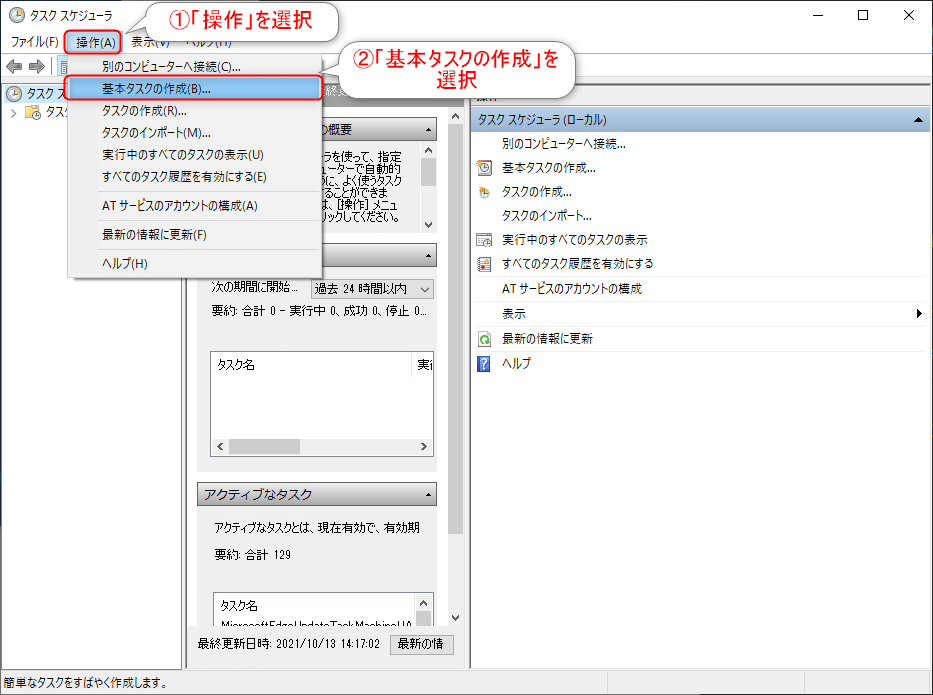
Task: Click the task library folder icon in tree
Action: coord(33,112)
